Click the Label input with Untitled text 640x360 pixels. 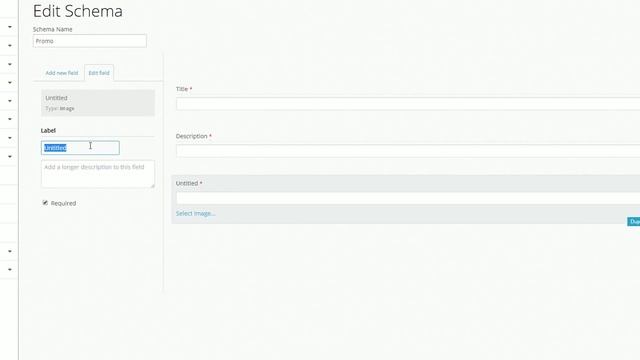[x=80, y=148]
